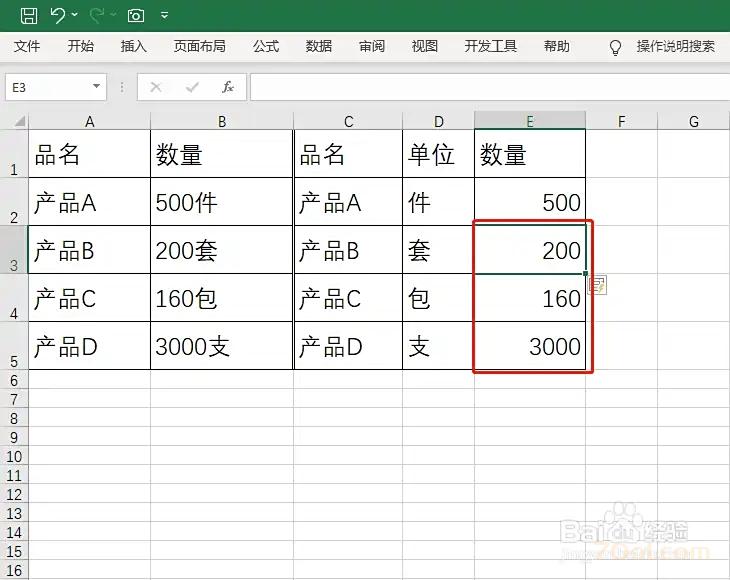
Task: Select cell B1 containing 数量
Action: 222,154
